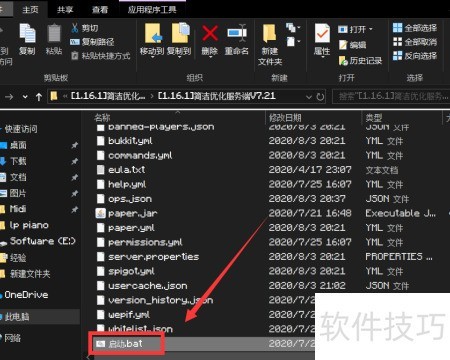Viewport: 450px width, 360px height.
Task: Select the spigot.yml file
Action: [131, 271]
